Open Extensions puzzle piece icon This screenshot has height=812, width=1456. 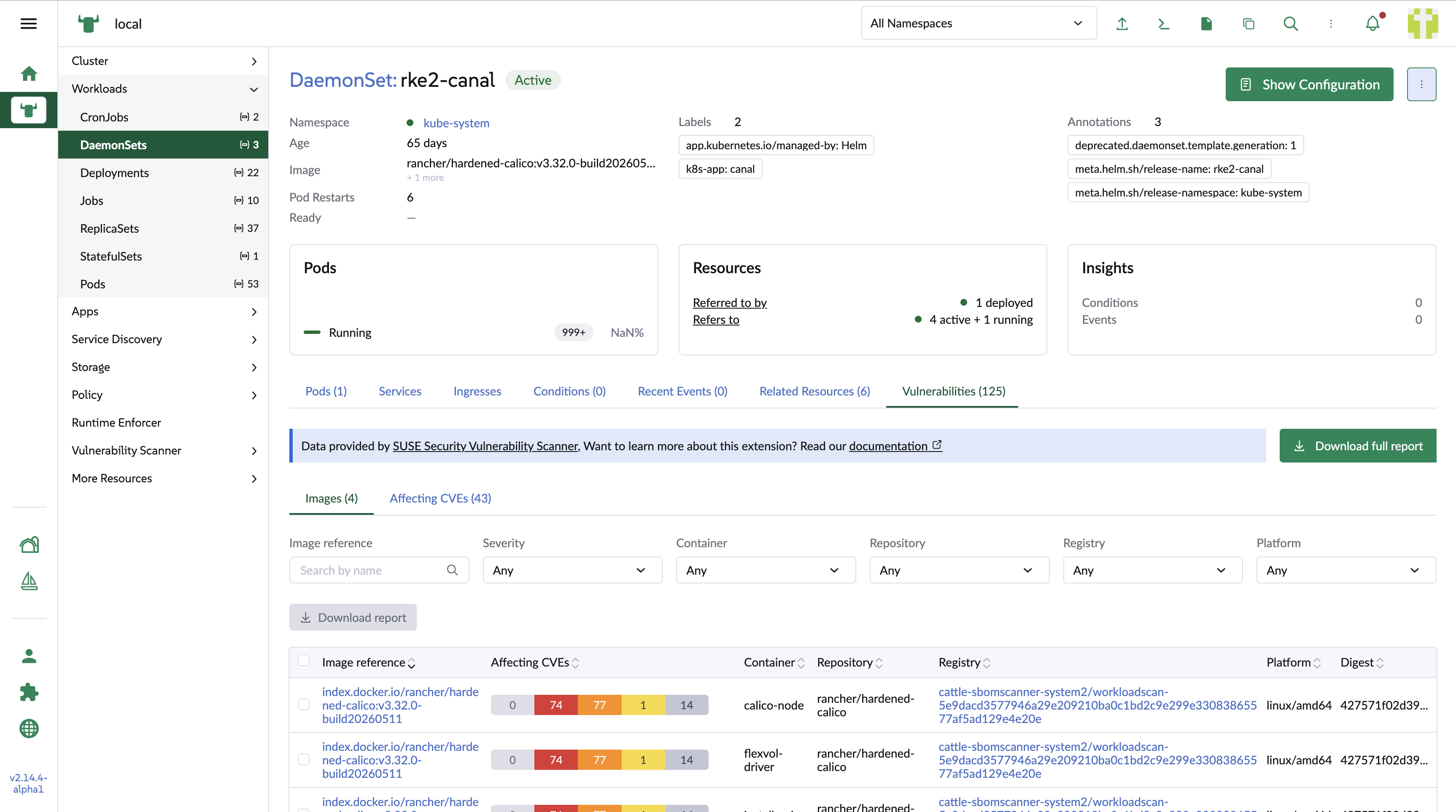coord(29,692)
